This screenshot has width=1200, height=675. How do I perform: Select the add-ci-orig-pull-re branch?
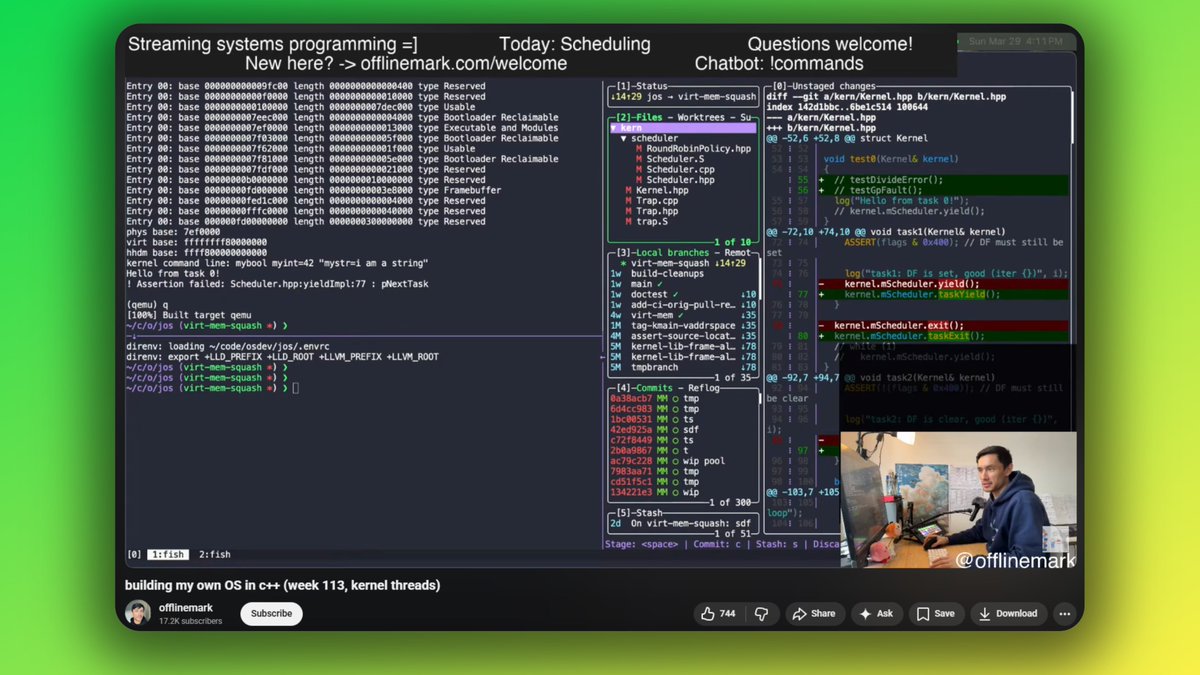point(683,305)
